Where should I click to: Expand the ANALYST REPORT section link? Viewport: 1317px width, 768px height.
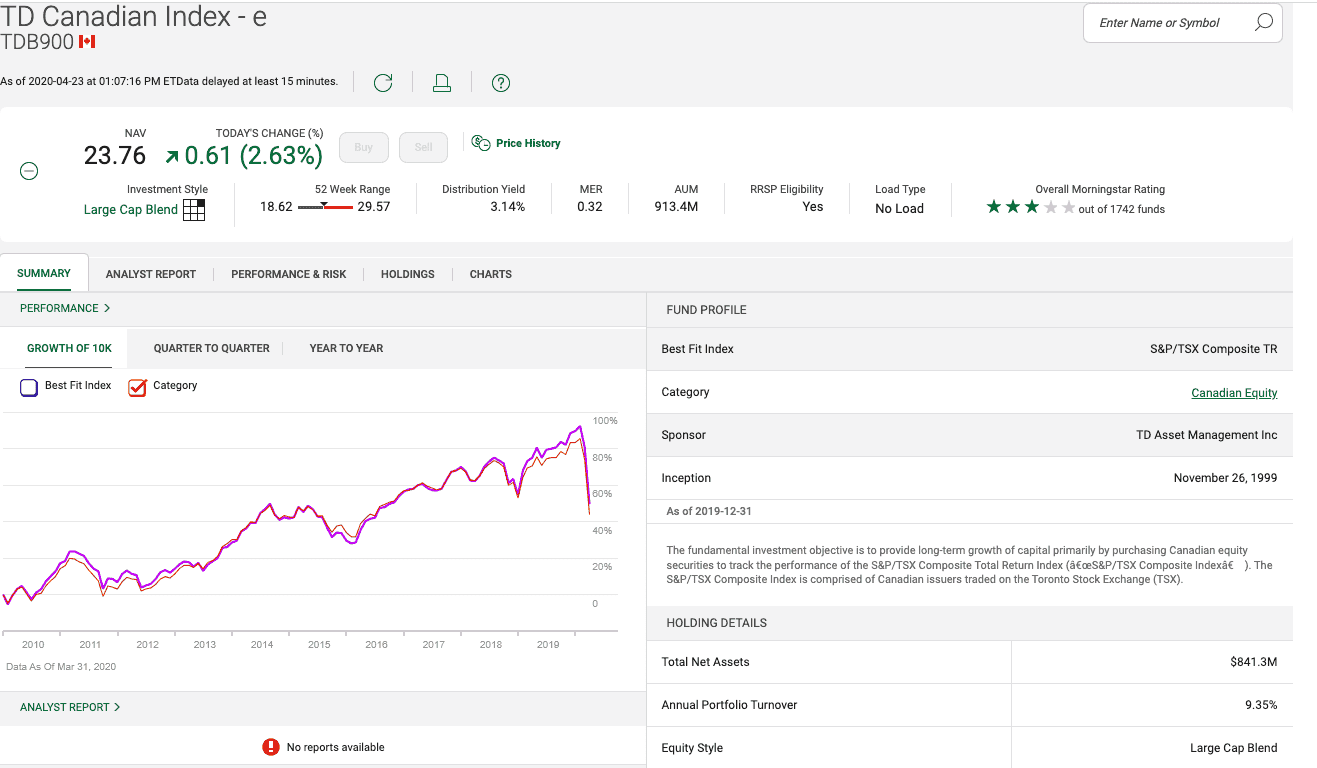click(70, 707)
